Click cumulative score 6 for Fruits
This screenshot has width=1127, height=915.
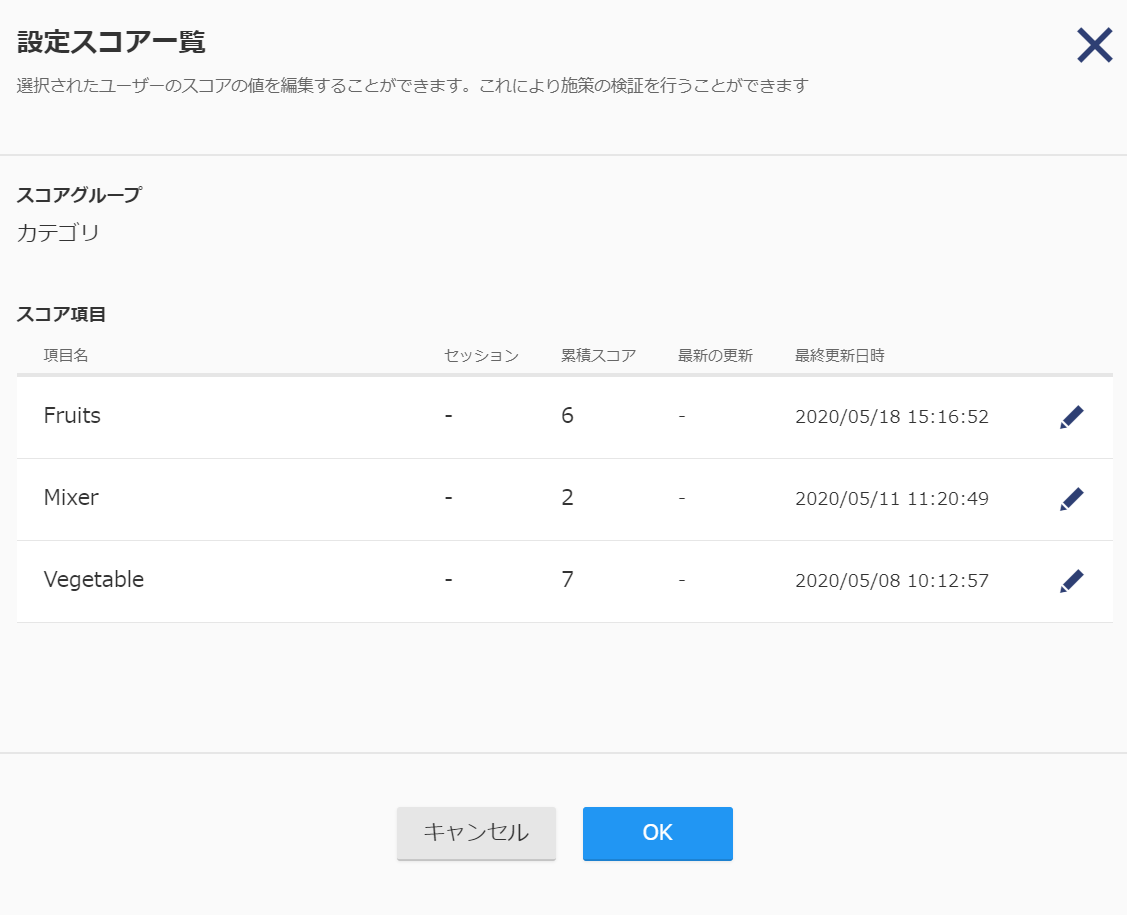tap(567, 415)
